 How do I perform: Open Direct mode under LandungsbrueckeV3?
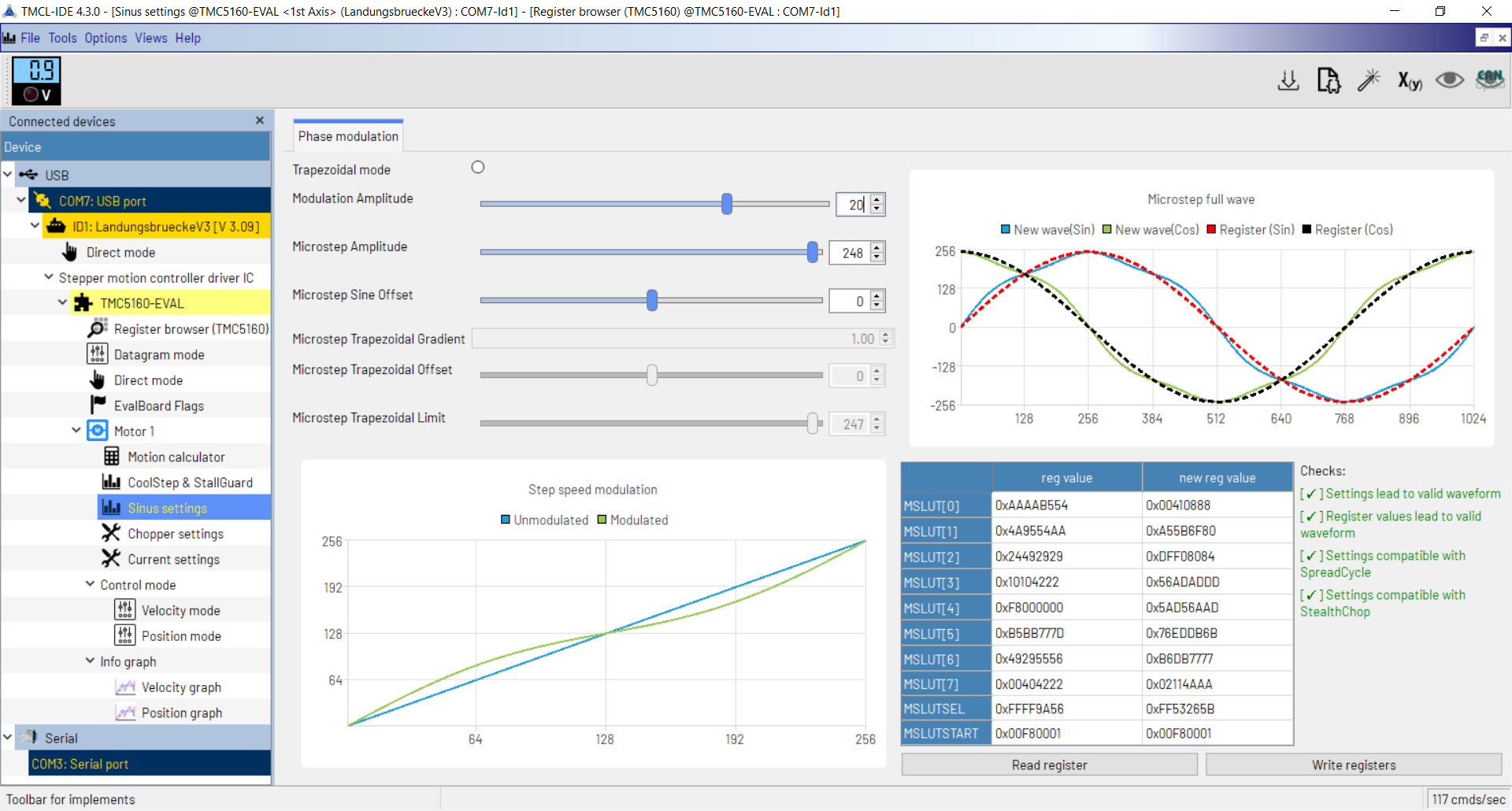pos(120,252)
